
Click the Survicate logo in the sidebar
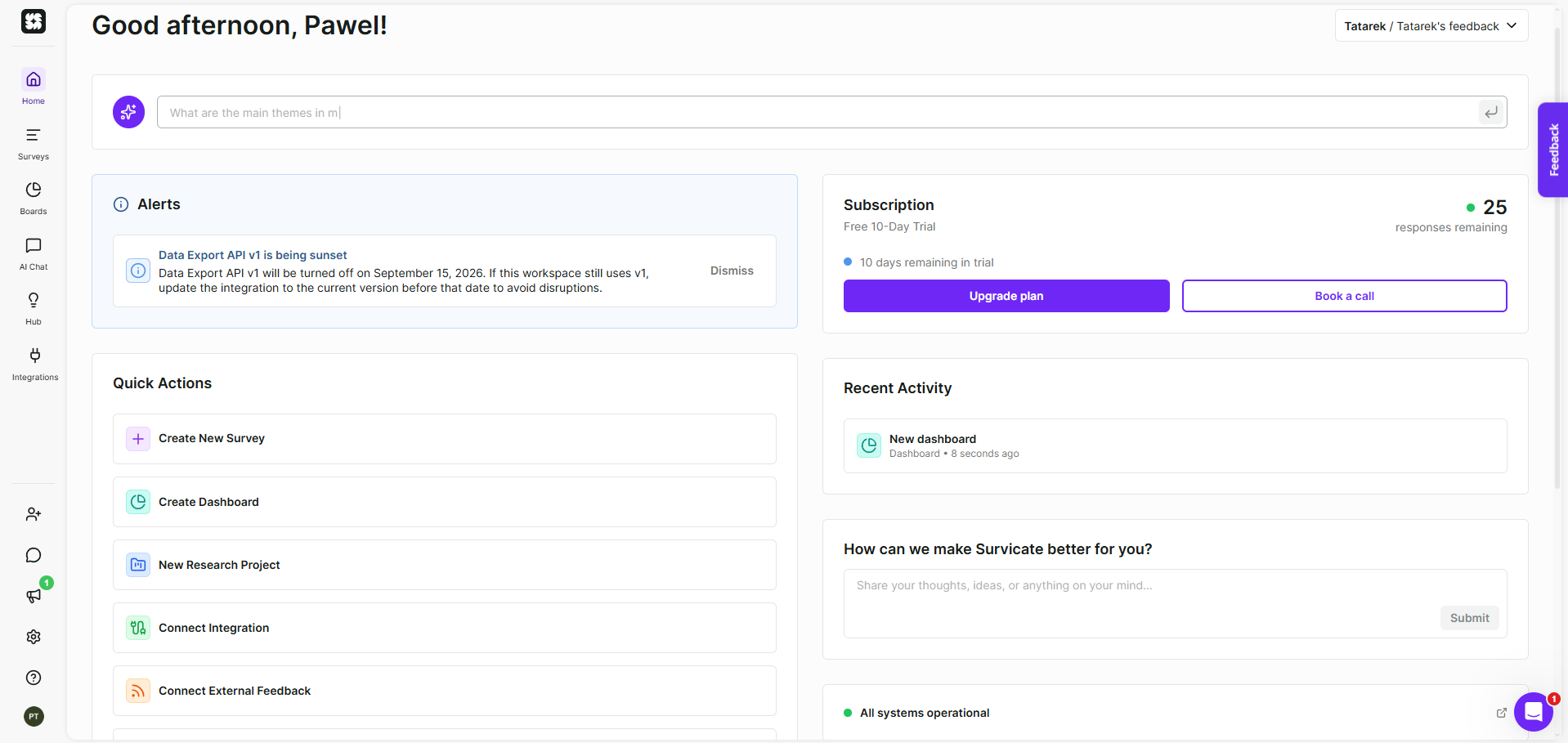coord(34,21)
